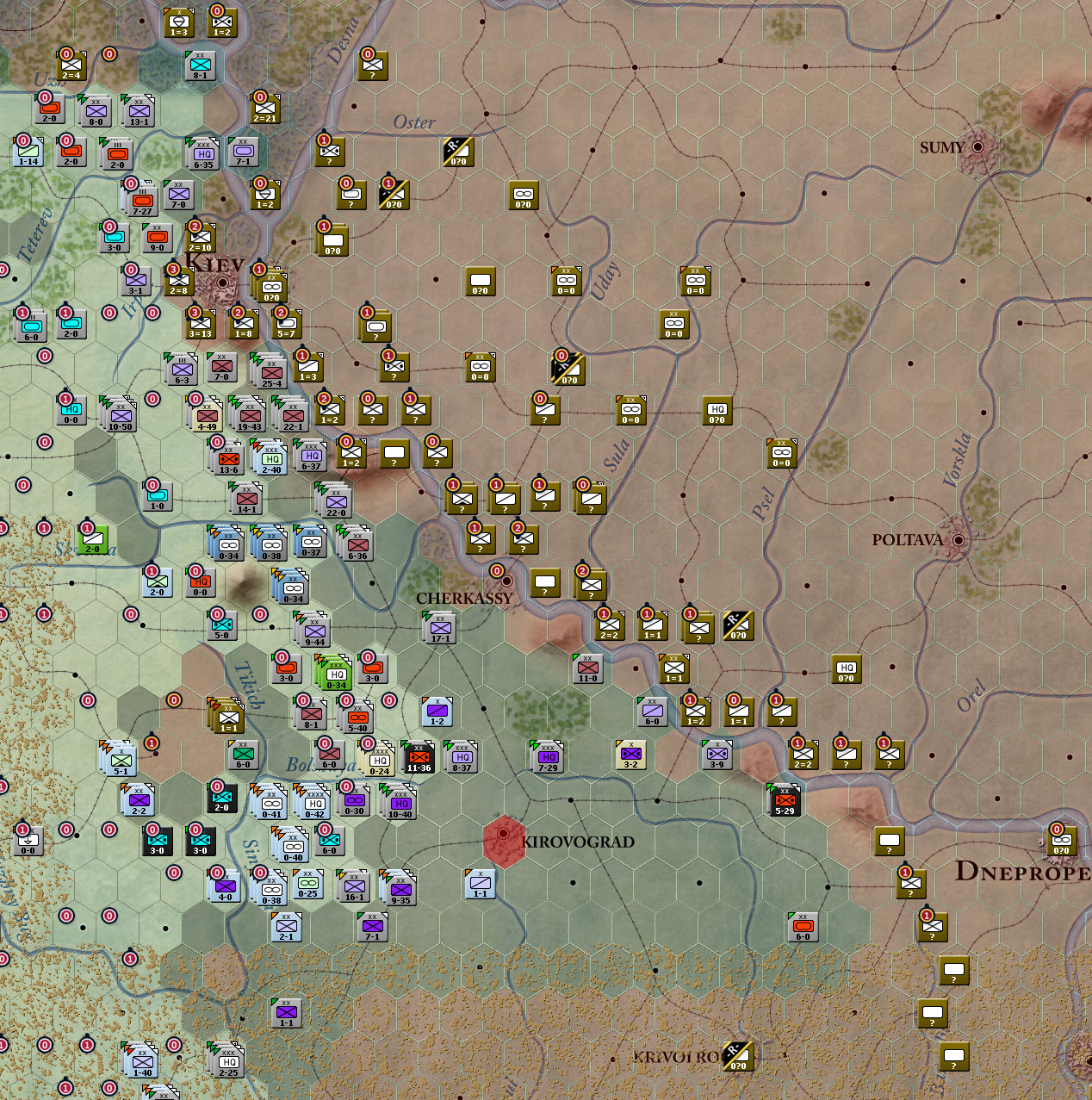Click the 11-0 red infantry counter
This screenshot has width=1092, height=1100.
coord(588,669)
